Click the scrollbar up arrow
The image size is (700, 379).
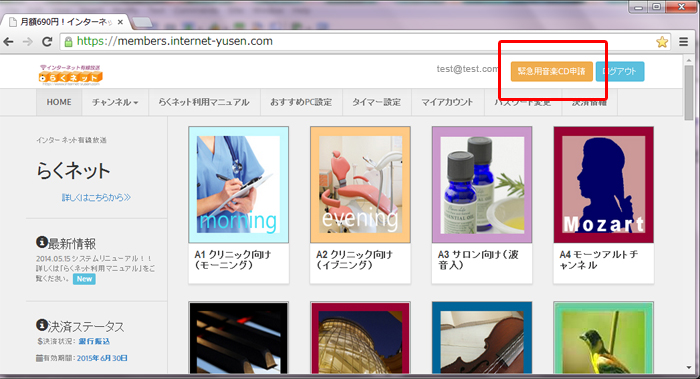[x=689, y=60]
